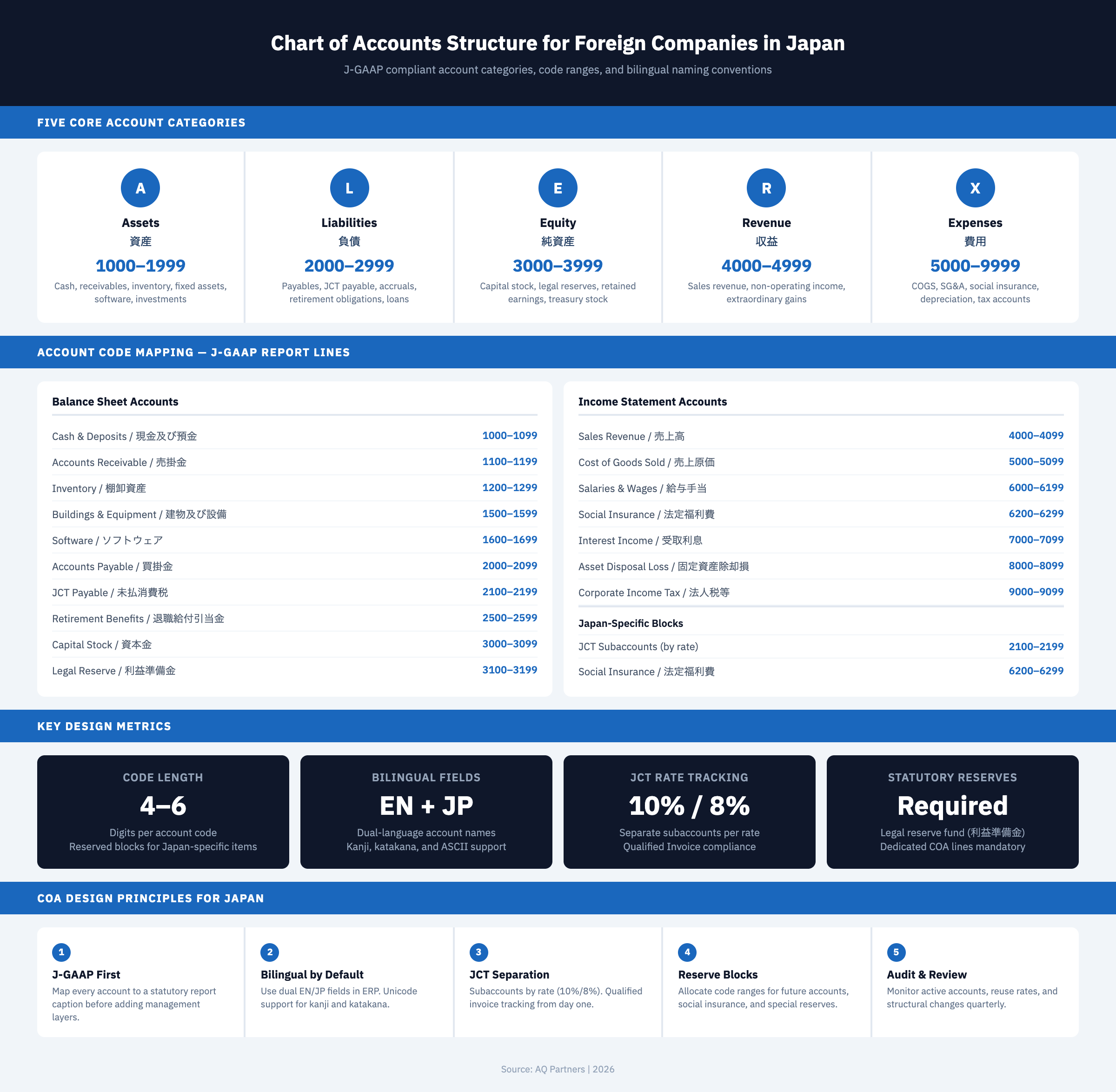Click the 1000–1999 Assets code range link
This screenshot has width=1116, height=1092.
pyautogui.click(x=140, y=265)
